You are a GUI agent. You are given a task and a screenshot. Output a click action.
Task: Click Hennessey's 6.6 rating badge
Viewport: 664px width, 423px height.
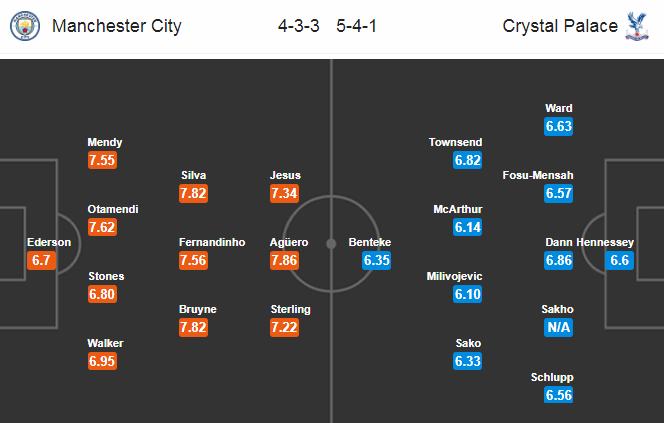[x=620, y=260]
